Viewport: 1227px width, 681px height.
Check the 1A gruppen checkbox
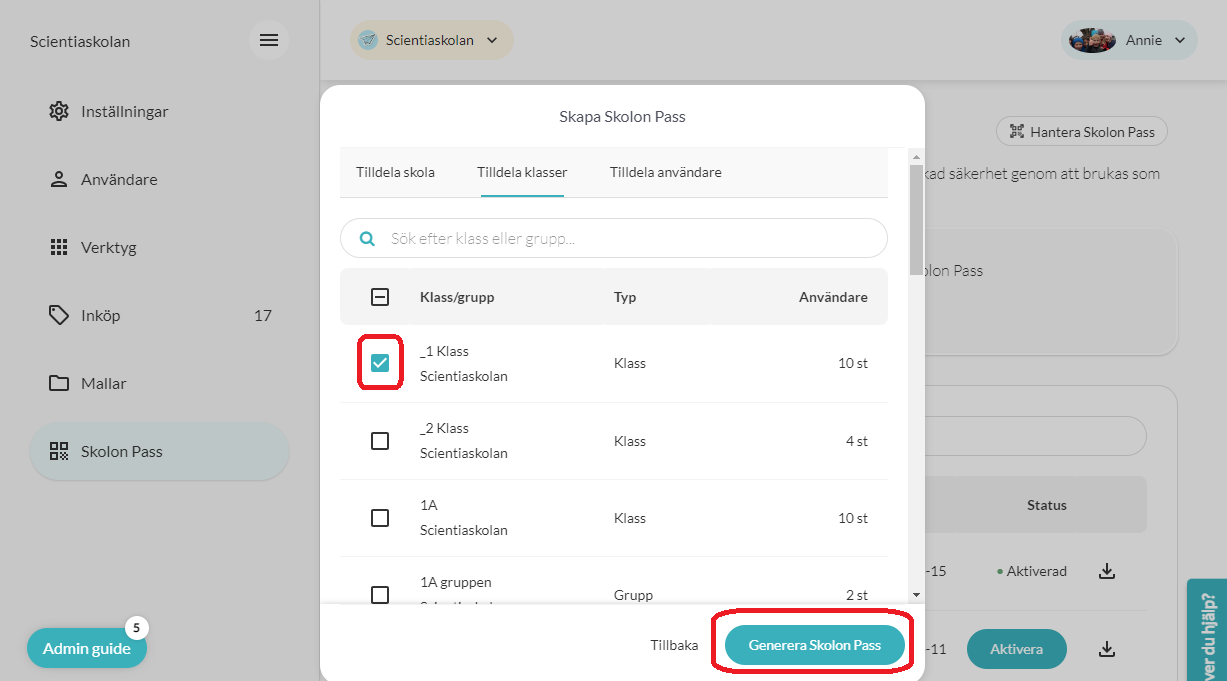[380, 595]
